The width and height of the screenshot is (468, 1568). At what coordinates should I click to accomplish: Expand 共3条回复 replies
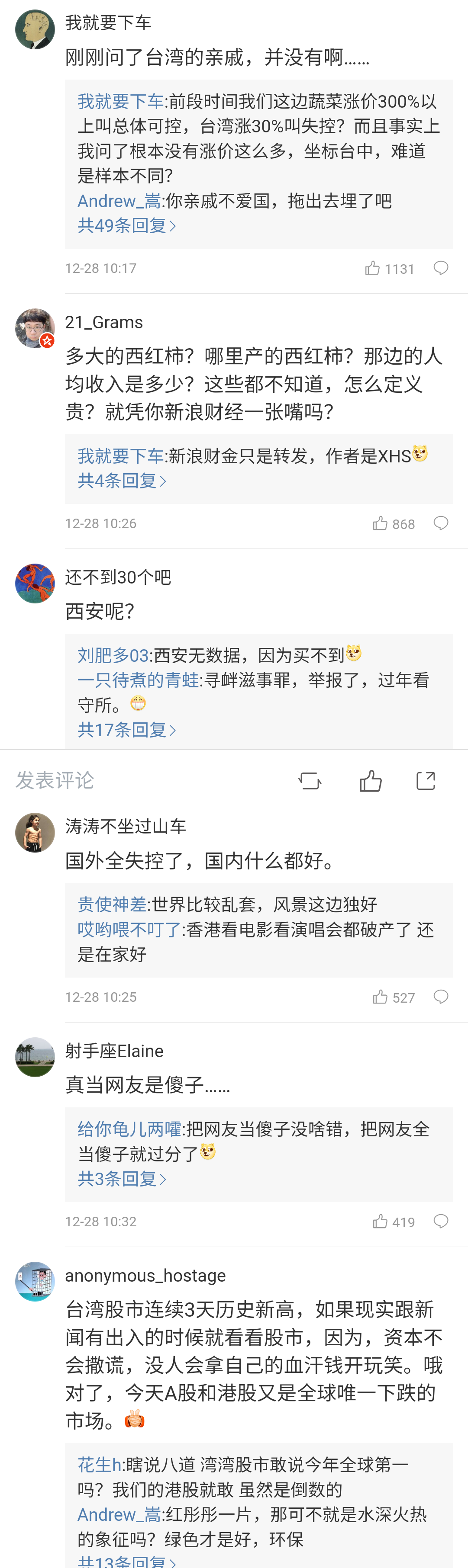click(122, 1179)
